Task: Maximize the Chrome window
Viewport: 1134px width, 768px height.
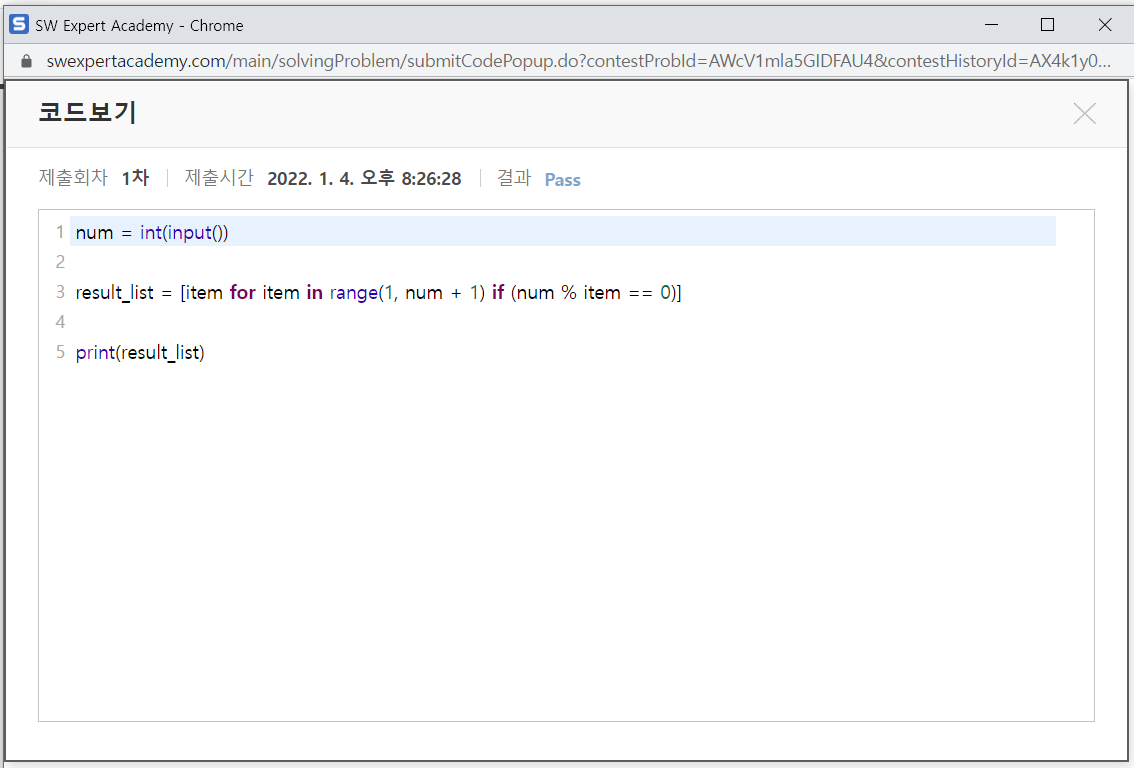Action: point(1047,25)
